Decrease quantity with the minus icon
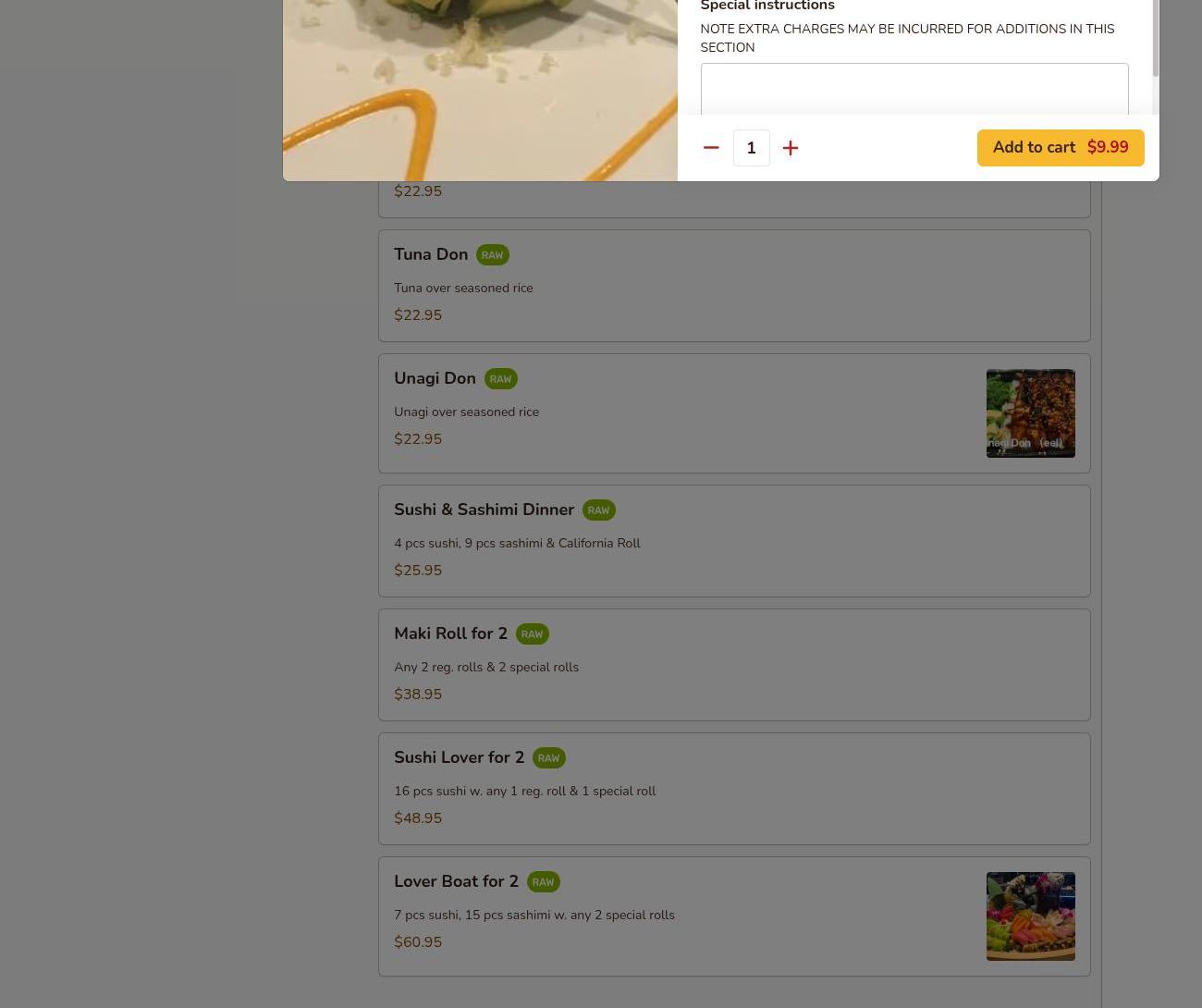 click(711, 148)
